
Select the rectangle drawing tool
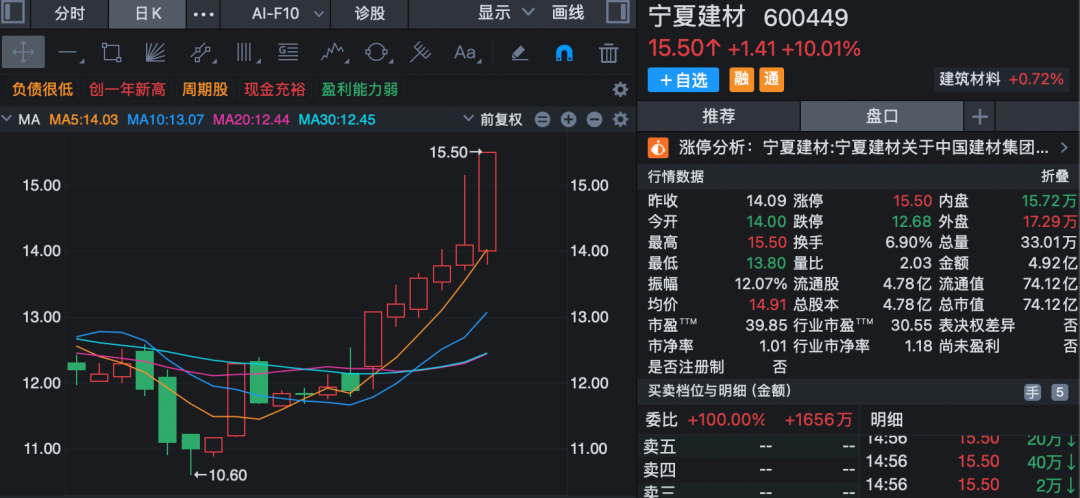coord(112,52)
